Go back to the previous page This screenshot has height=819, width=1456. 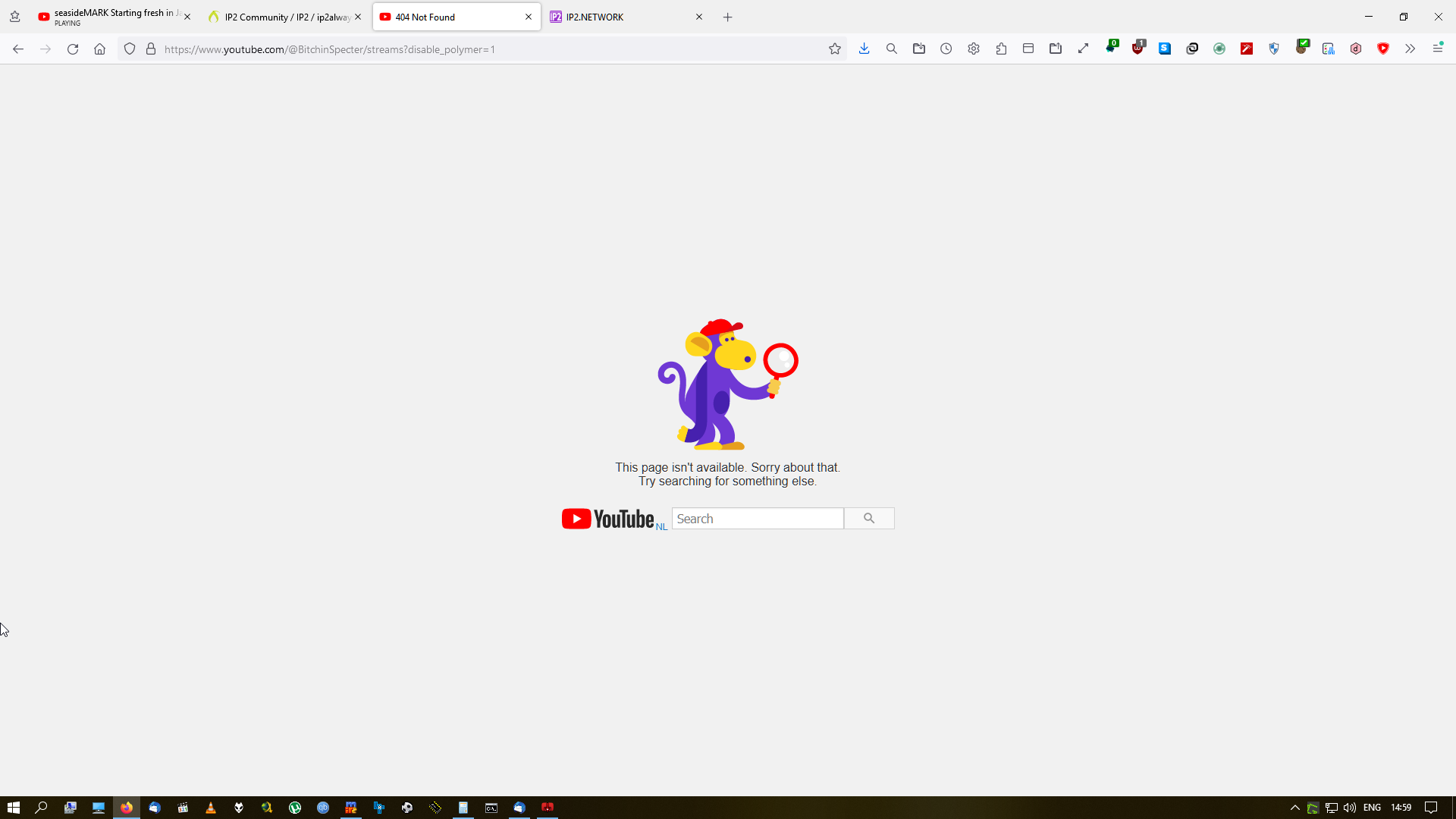pyautogui.click(x=18, y=49)
